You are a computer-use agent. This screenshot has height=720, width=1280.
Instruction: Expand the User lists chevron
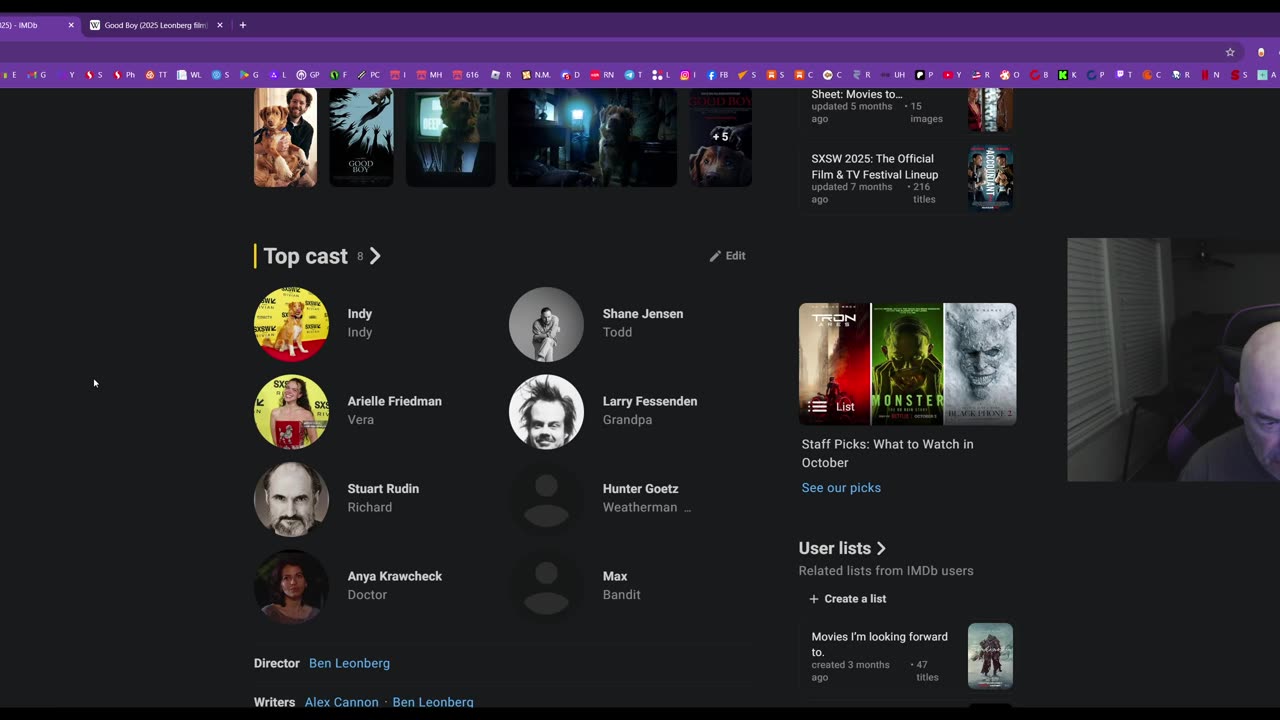point(881,548)
